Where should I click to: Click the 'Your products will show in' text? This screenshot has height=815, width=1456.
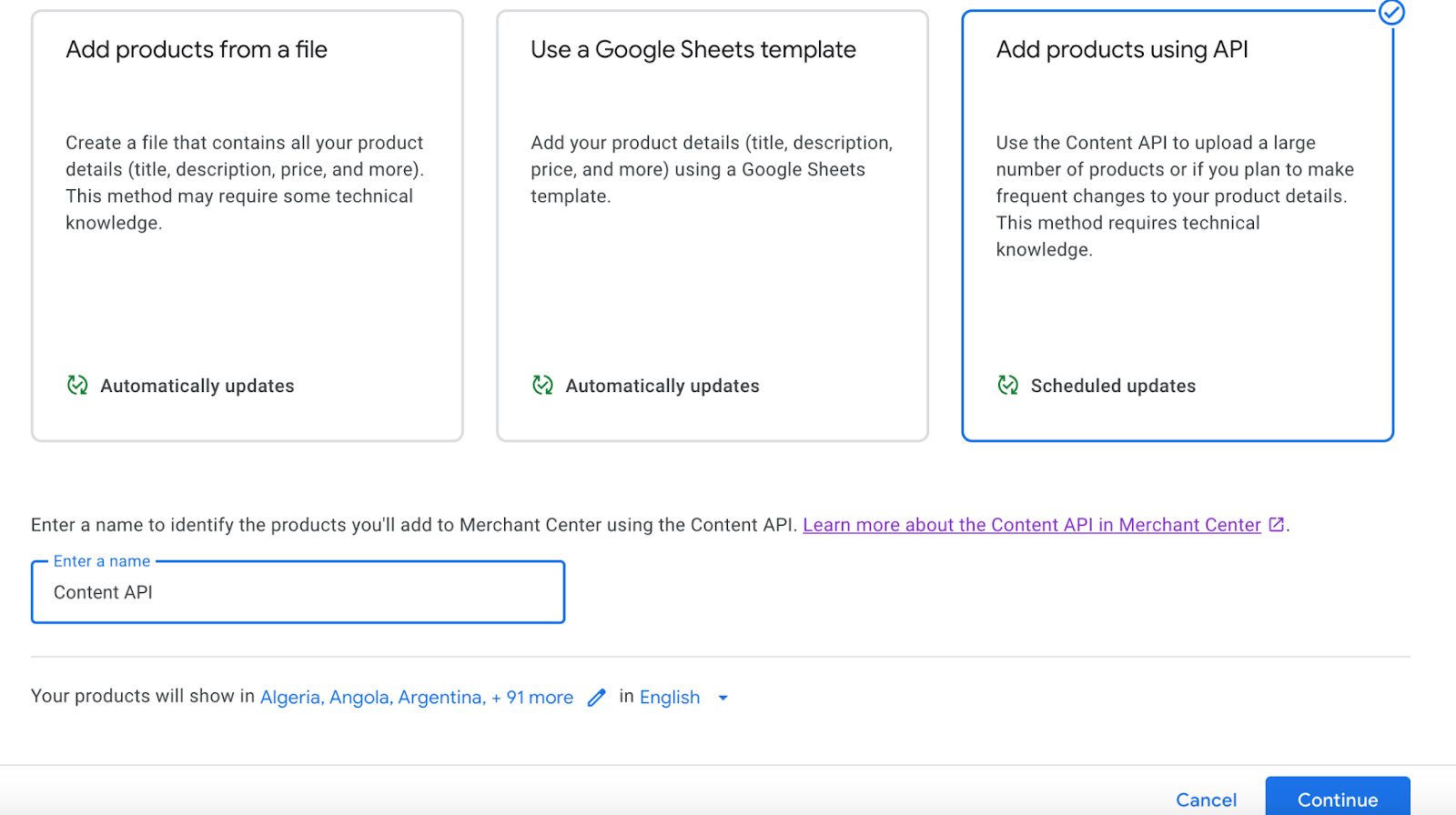[143, 696]
